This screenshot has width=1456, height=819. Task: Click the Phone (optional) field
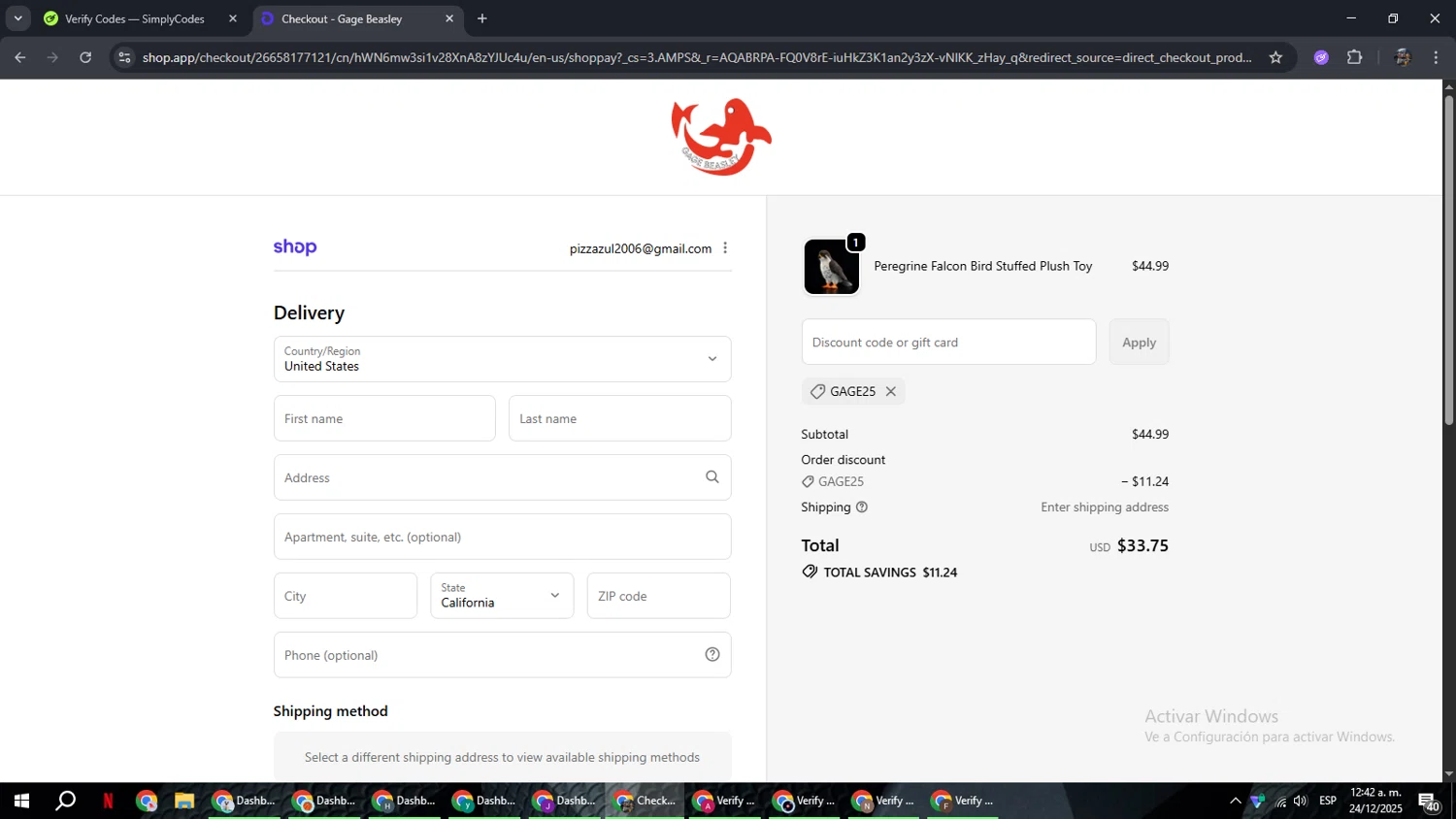502,655
